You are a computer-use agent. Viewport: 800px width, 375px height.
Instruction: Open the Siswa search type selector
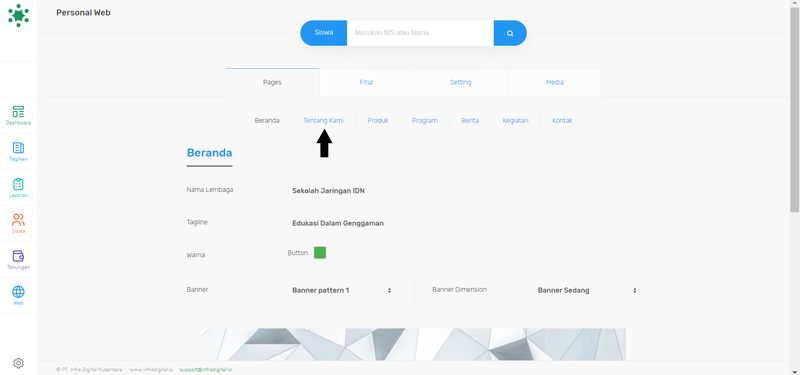click(x=324, y=33)
